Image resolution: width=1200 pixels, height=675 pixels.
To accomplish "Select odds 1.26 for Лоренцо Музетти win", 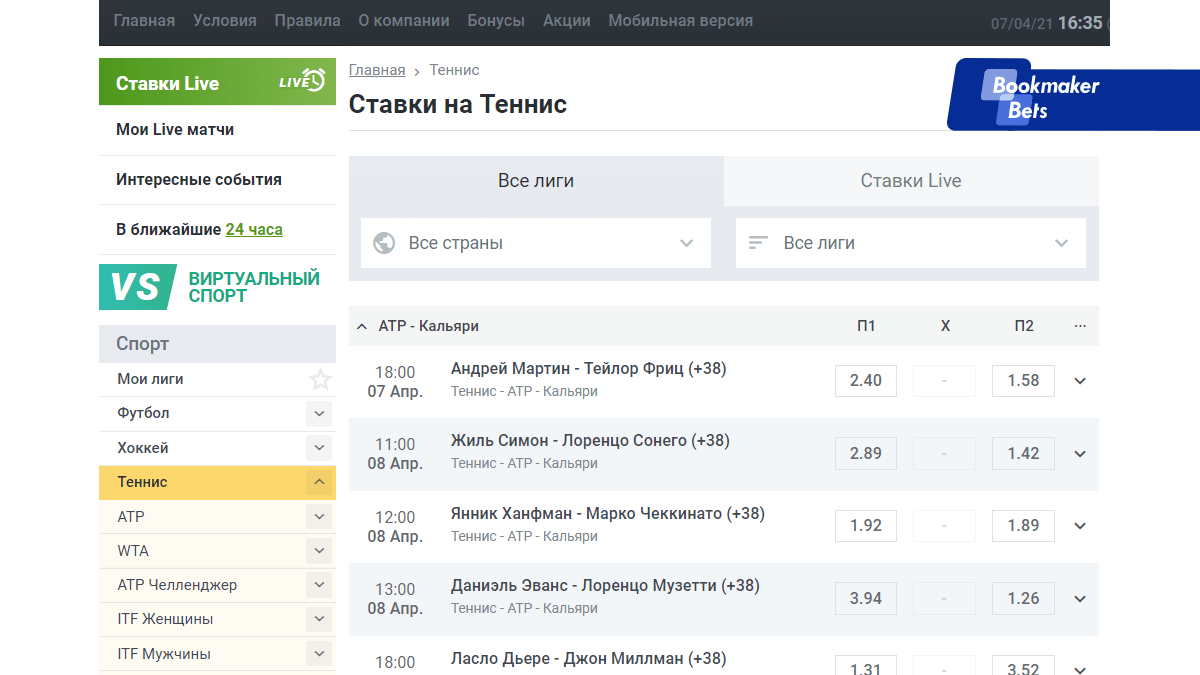I will (1023, 599).
